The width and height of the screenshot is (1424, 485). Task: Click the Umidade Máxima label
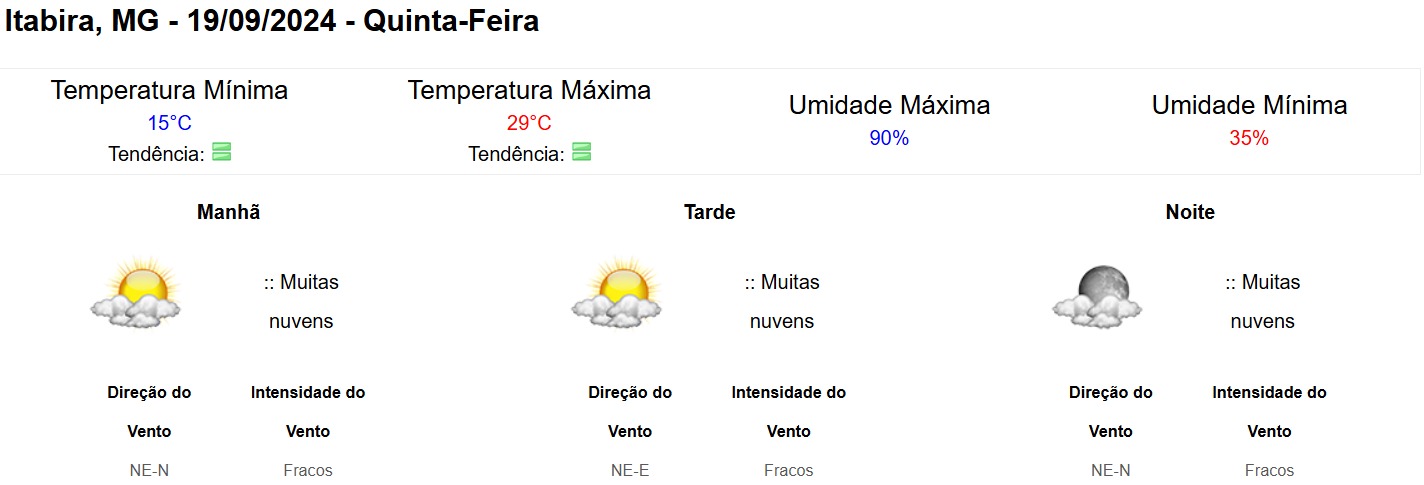coord(889,105)
